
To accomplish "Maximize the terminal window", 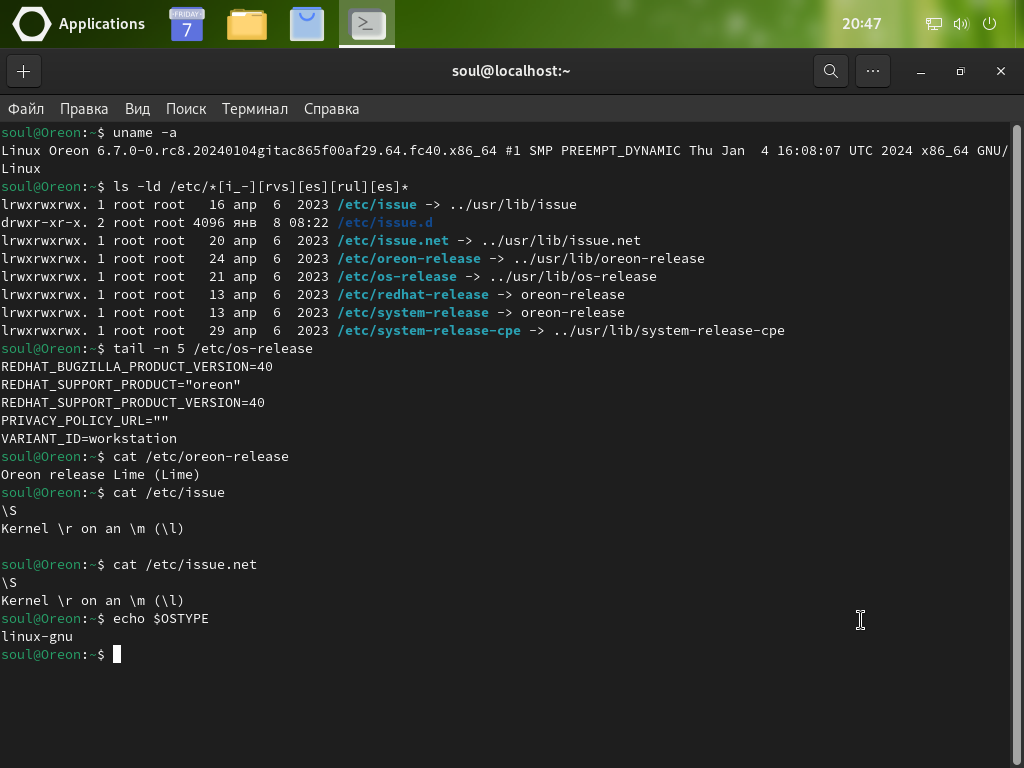I will 960,71.
